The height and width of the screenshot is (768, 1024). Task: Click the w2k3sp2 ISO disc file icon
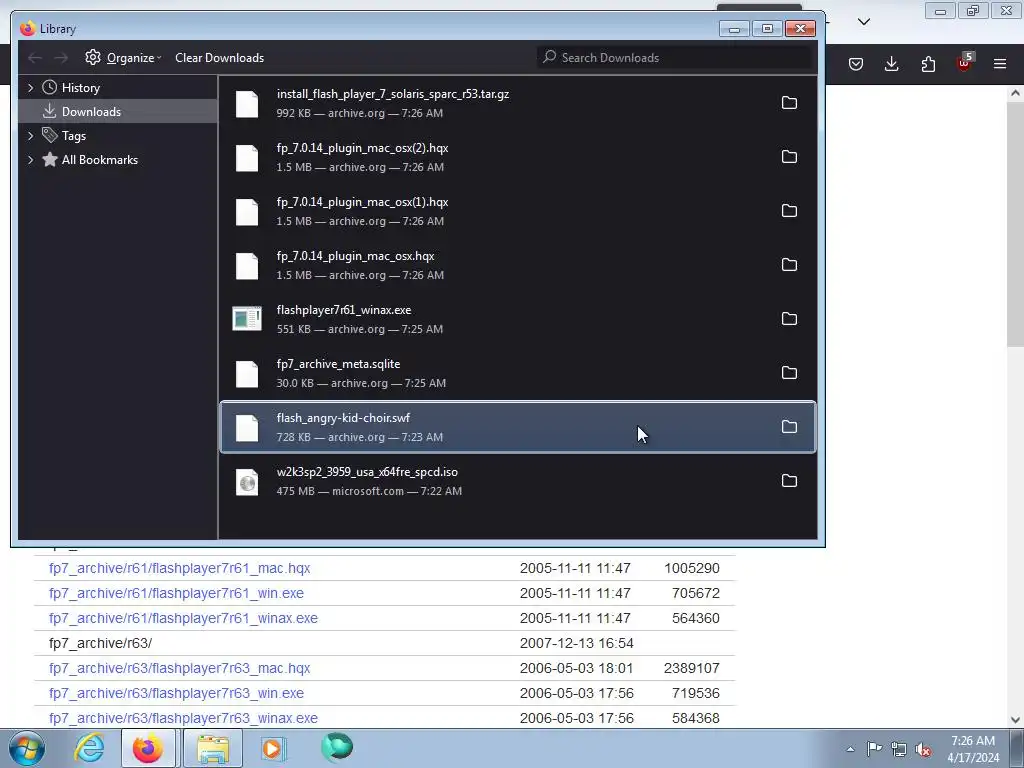coord(247,482)
